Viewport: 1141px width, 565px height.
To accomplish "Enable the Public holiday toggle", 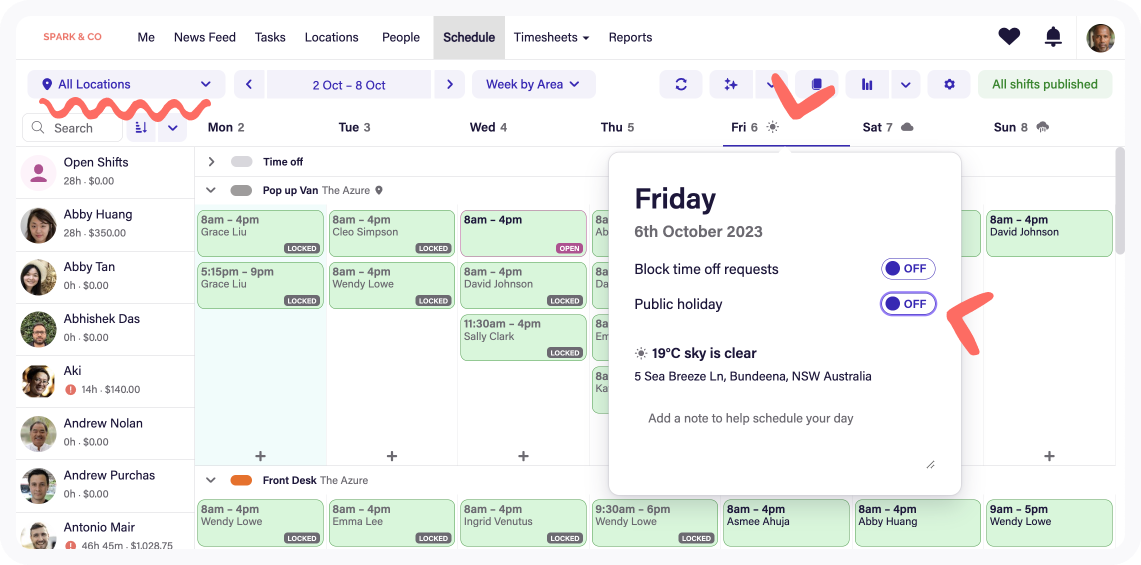I will tap(908, 304).
